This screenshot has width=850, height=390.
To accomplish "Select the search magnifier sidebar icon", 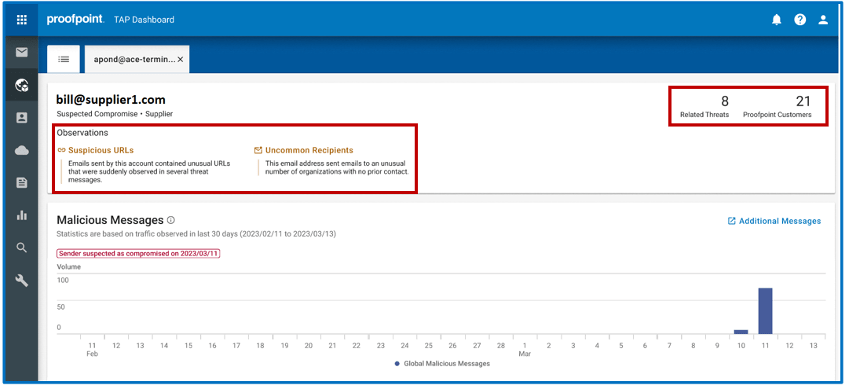I will 22,248.
